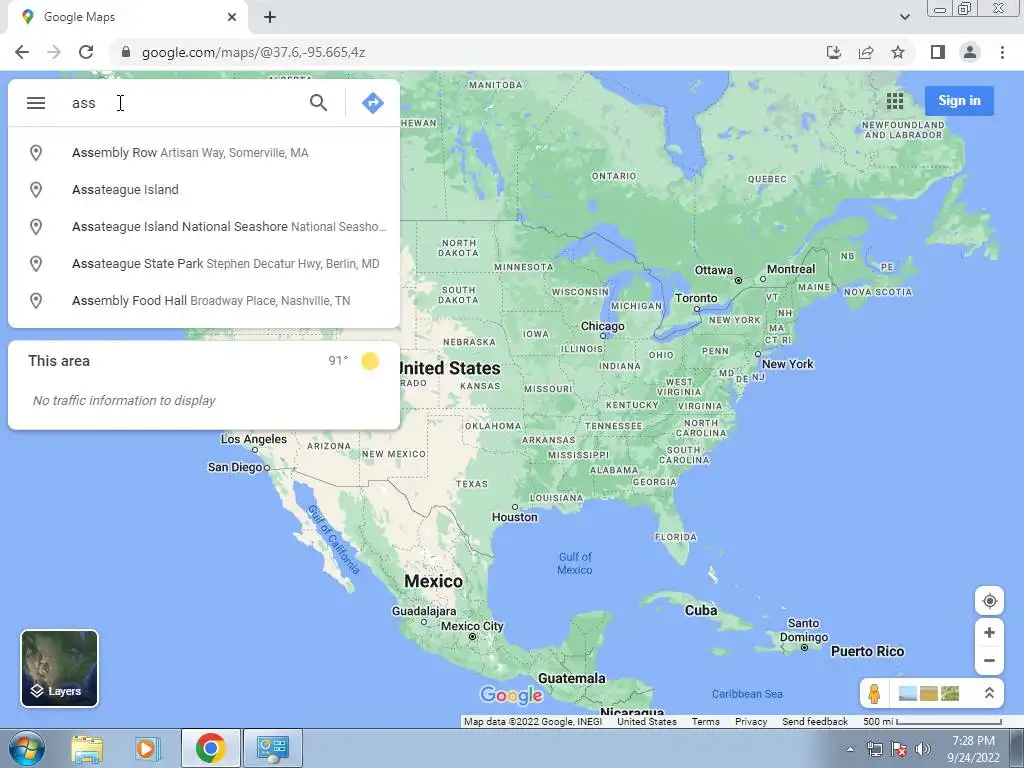Click the Chicago city label on map

point(603,326)
